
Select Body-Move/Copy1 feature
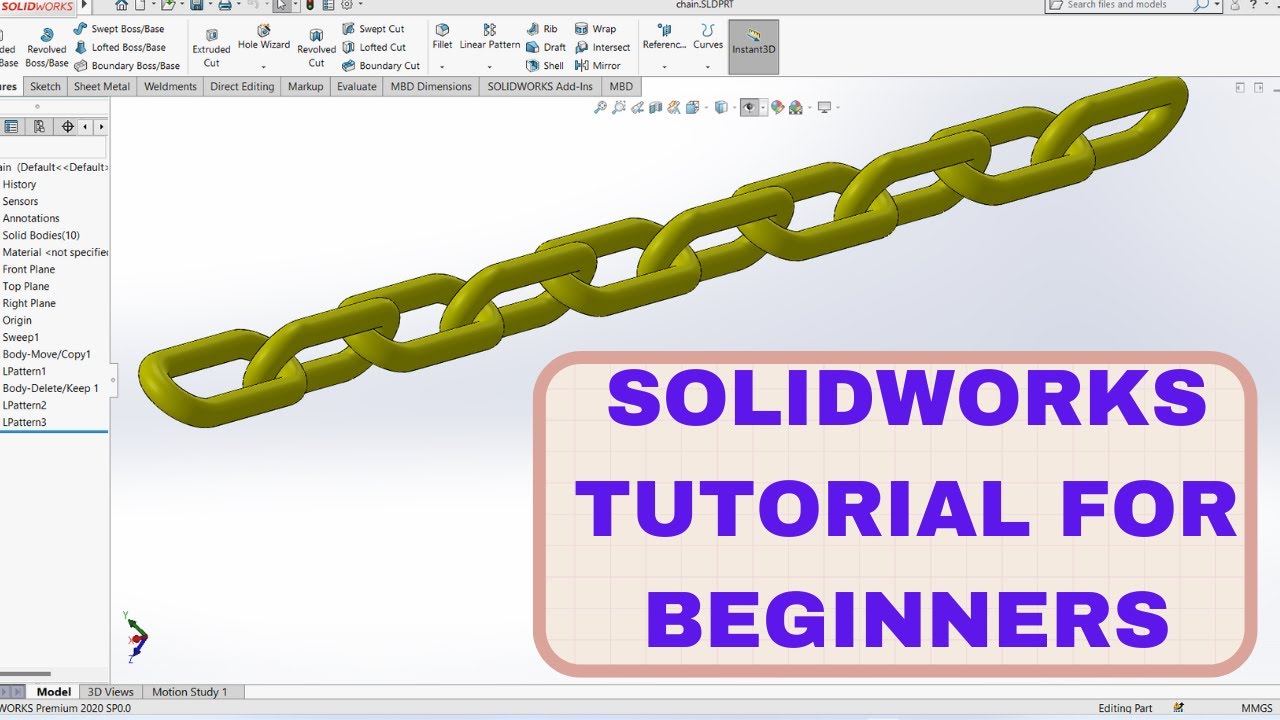(46, 354)
